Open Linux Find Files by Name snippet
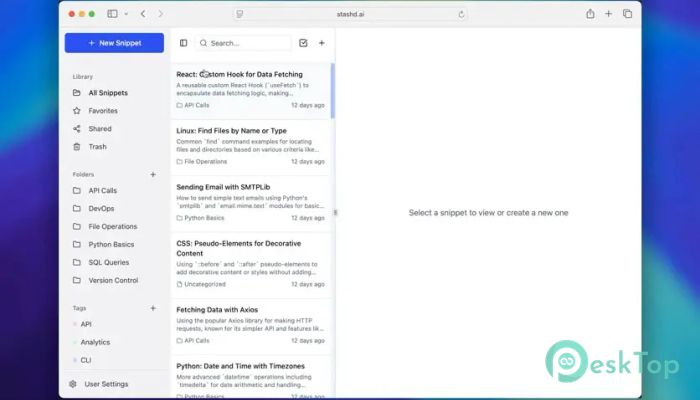Screen dimensions: 700x400 click(250, 147)
